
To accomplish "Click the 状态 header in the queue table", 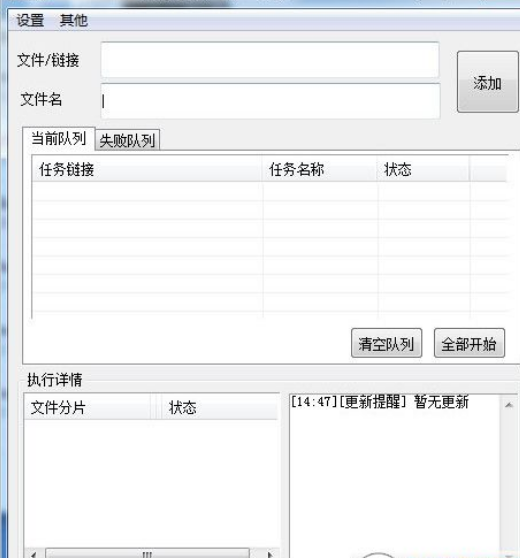I will pos(423,169).
